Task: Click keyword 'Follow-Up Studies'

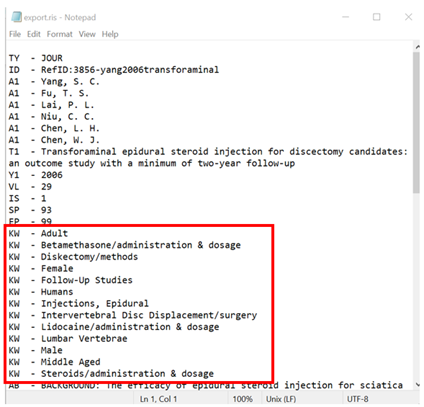Action: point(71,280)
